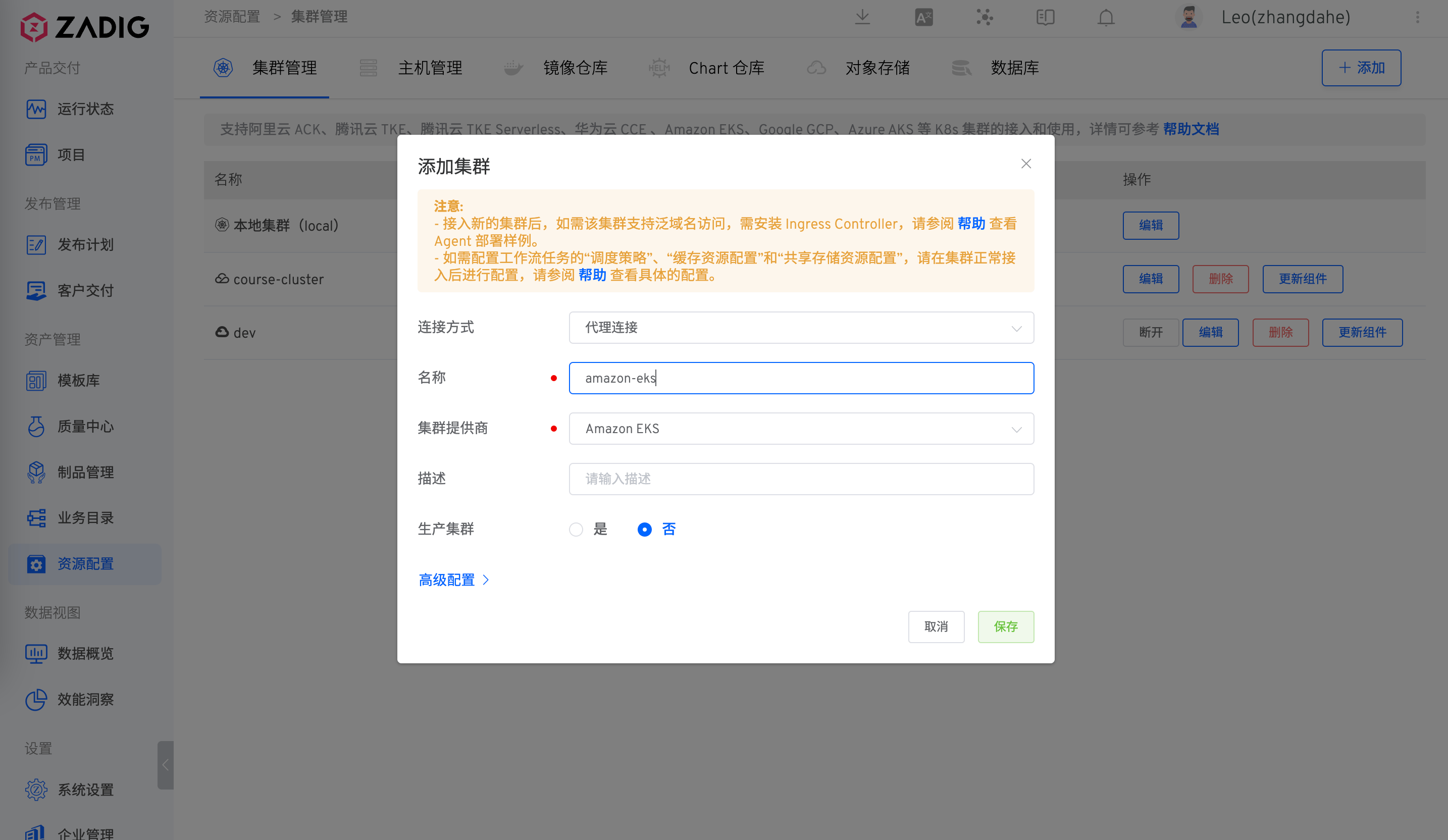Open 效能洞察 in the sidebar

[x=70, y=699]
